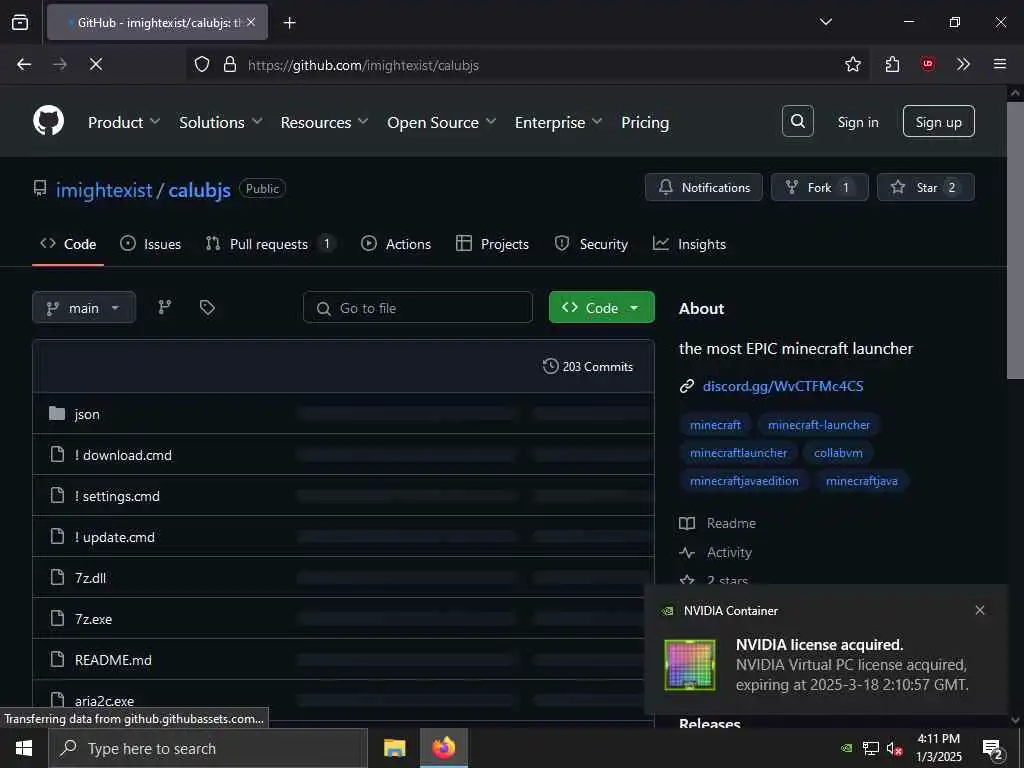1024x768 pixels.
Task: Open the Windows notification center
Action: coord(993,748)
